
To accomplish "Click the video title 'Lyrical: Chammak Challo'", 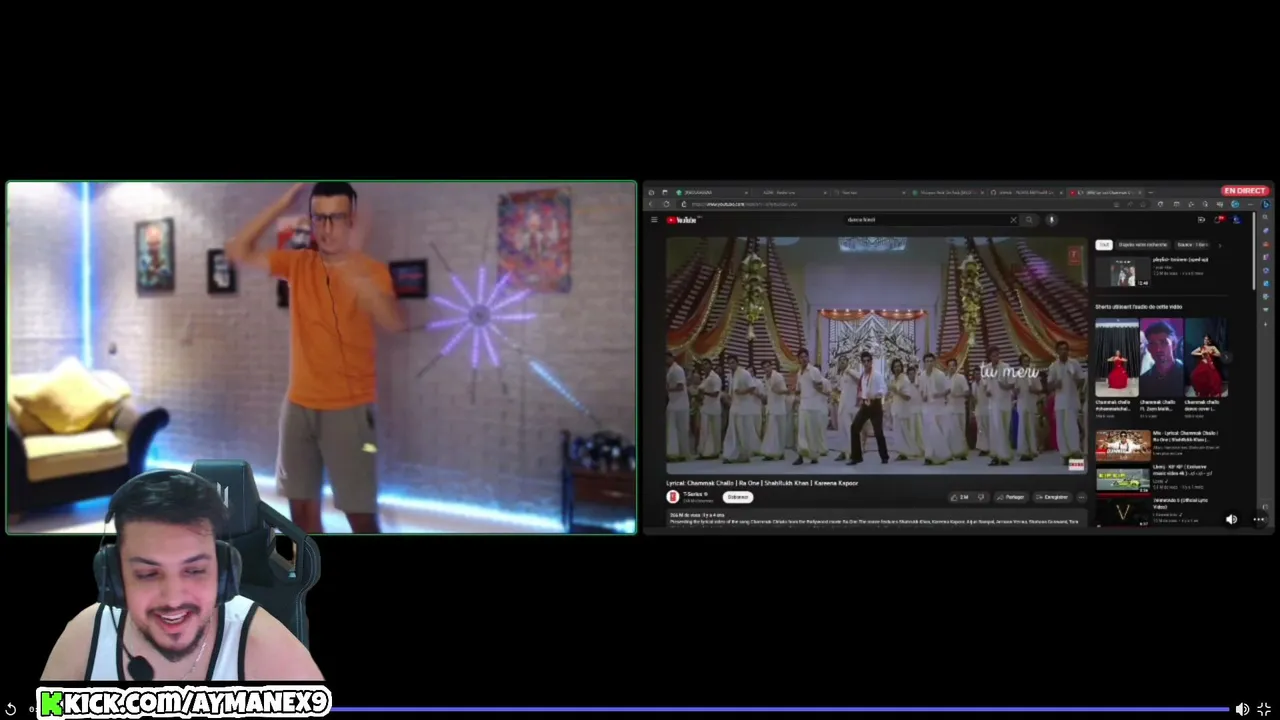I will pos(762,483).
